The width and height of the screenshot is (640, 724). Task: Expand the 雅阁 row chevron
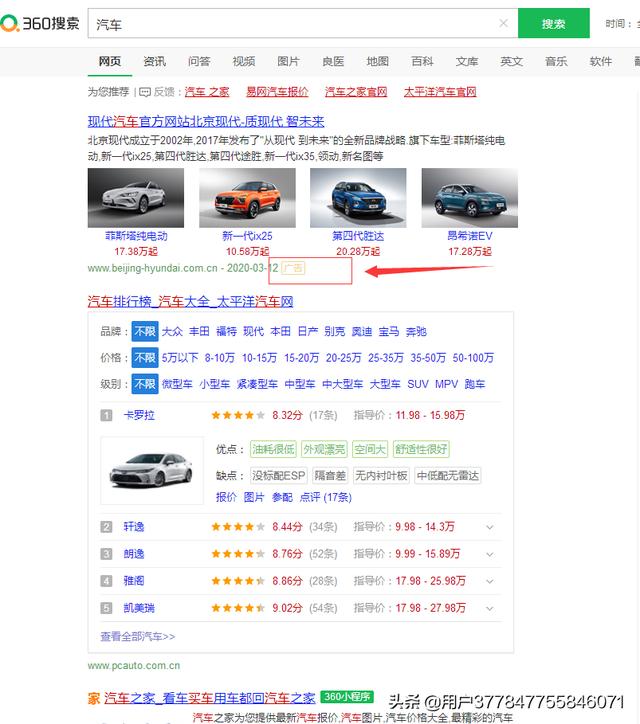tap(490, 581)
